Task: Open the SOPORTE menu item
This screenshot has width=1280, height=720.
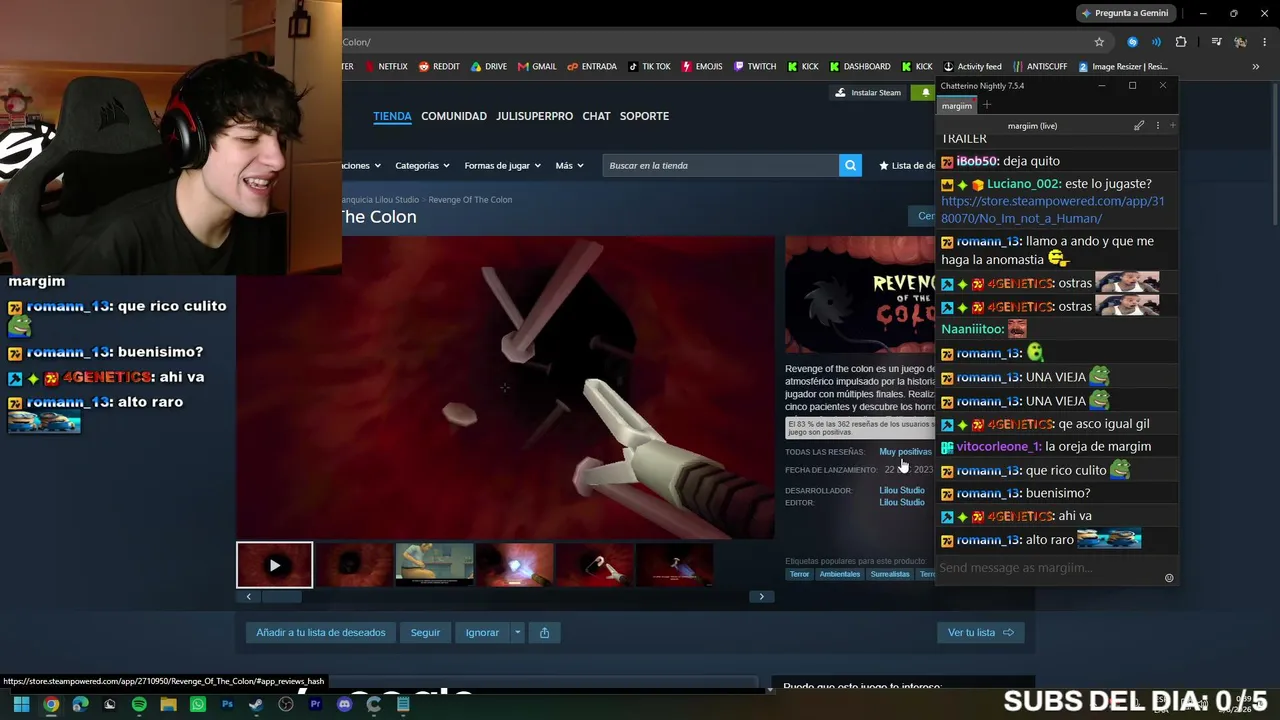Action: click(x=644, y=116)
